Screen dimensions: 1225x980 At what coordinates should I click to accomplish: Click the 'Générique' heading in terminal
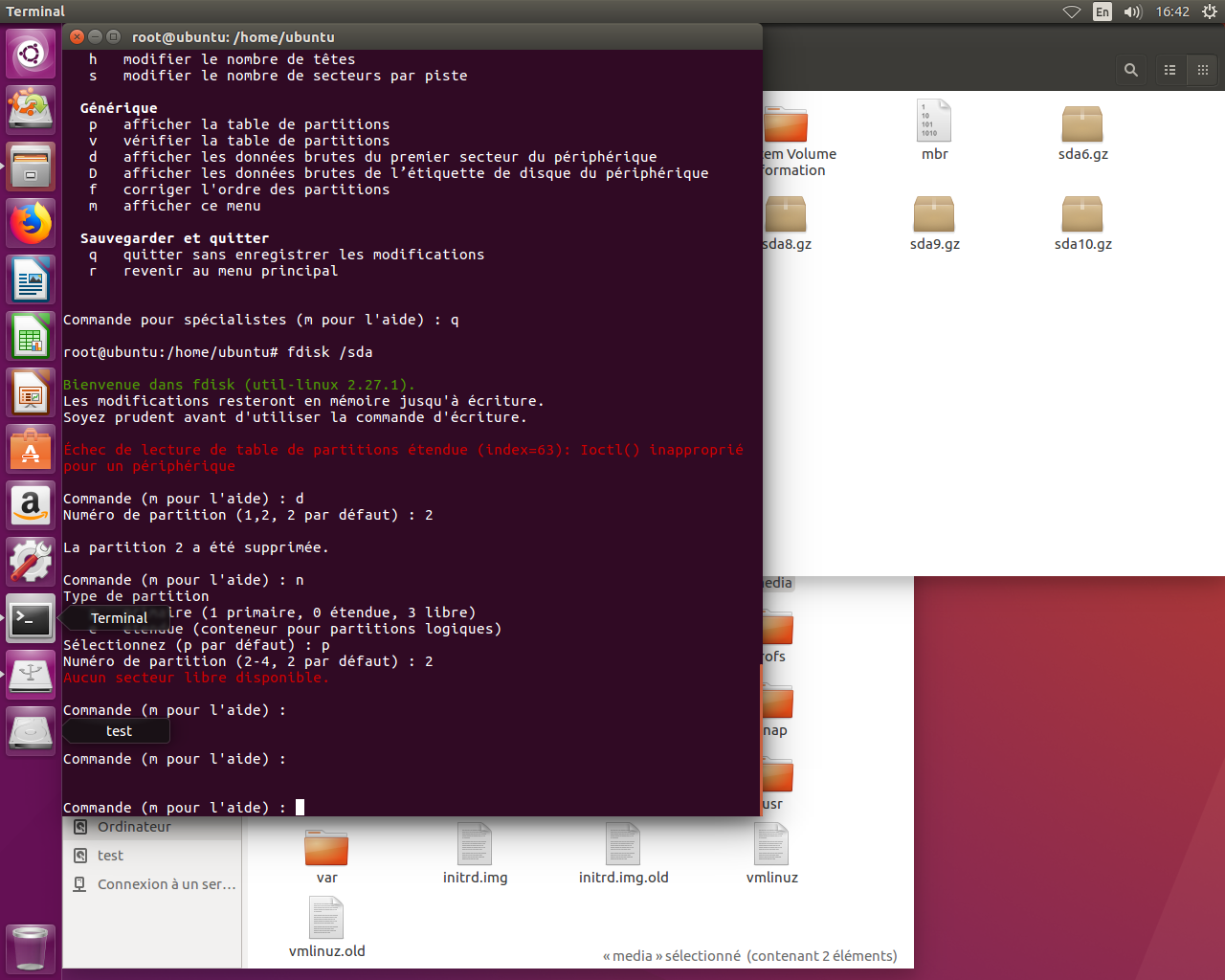pyautogui.click(x=119, y=108)
